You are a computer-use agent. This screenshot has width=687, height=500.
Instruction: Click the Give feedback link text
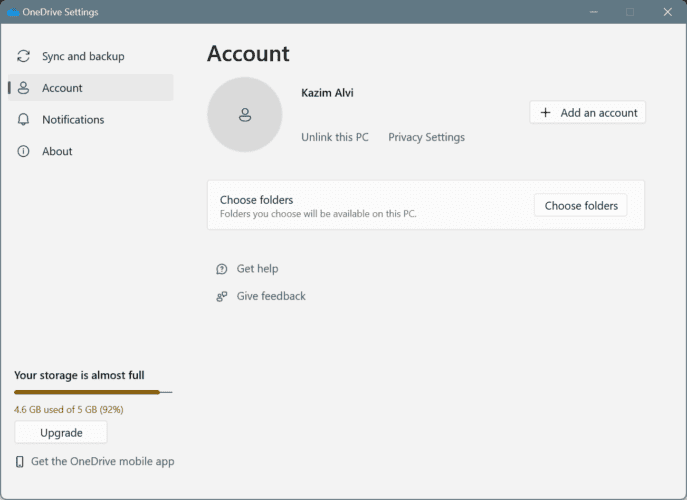point(271,296)
